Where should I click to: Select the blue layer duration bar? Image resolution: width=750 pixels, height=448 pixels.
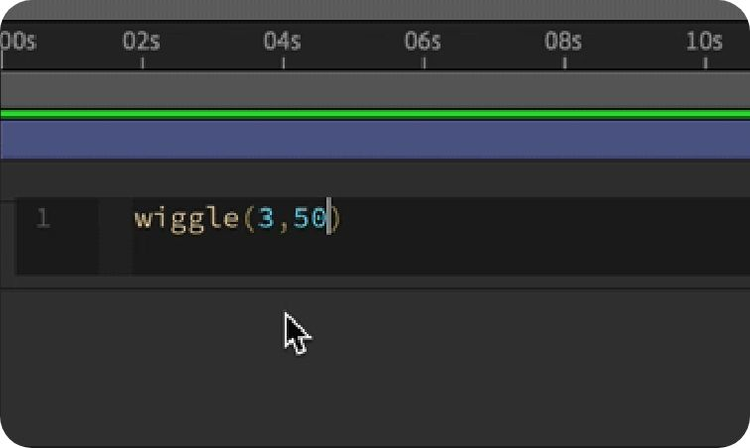[x=375, y=140]
